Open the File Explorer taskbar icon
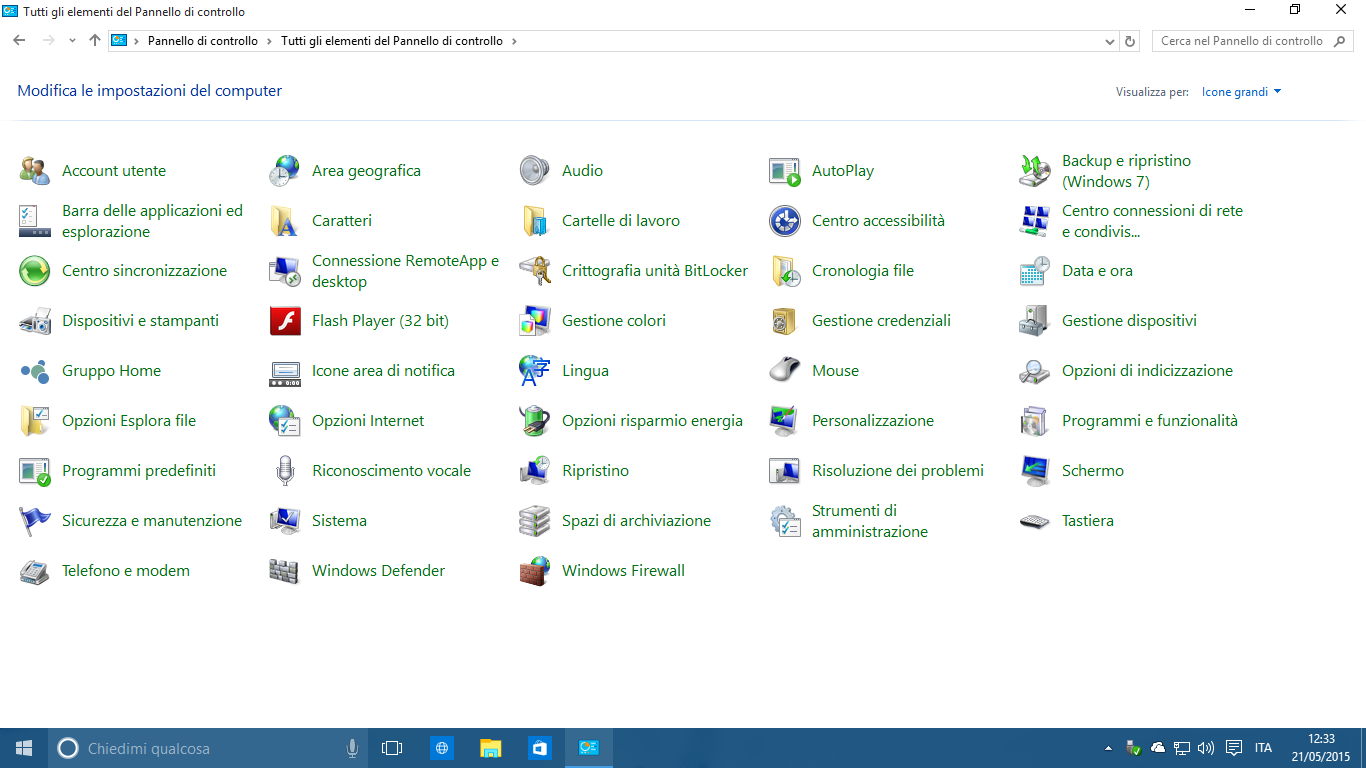 click(490, 748)
